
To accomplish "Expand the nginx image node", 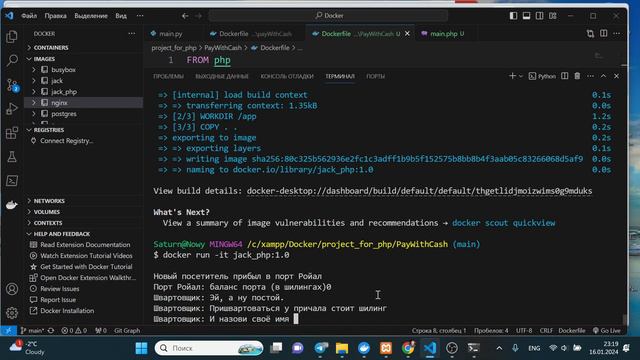I will click(x=34, y=103).
